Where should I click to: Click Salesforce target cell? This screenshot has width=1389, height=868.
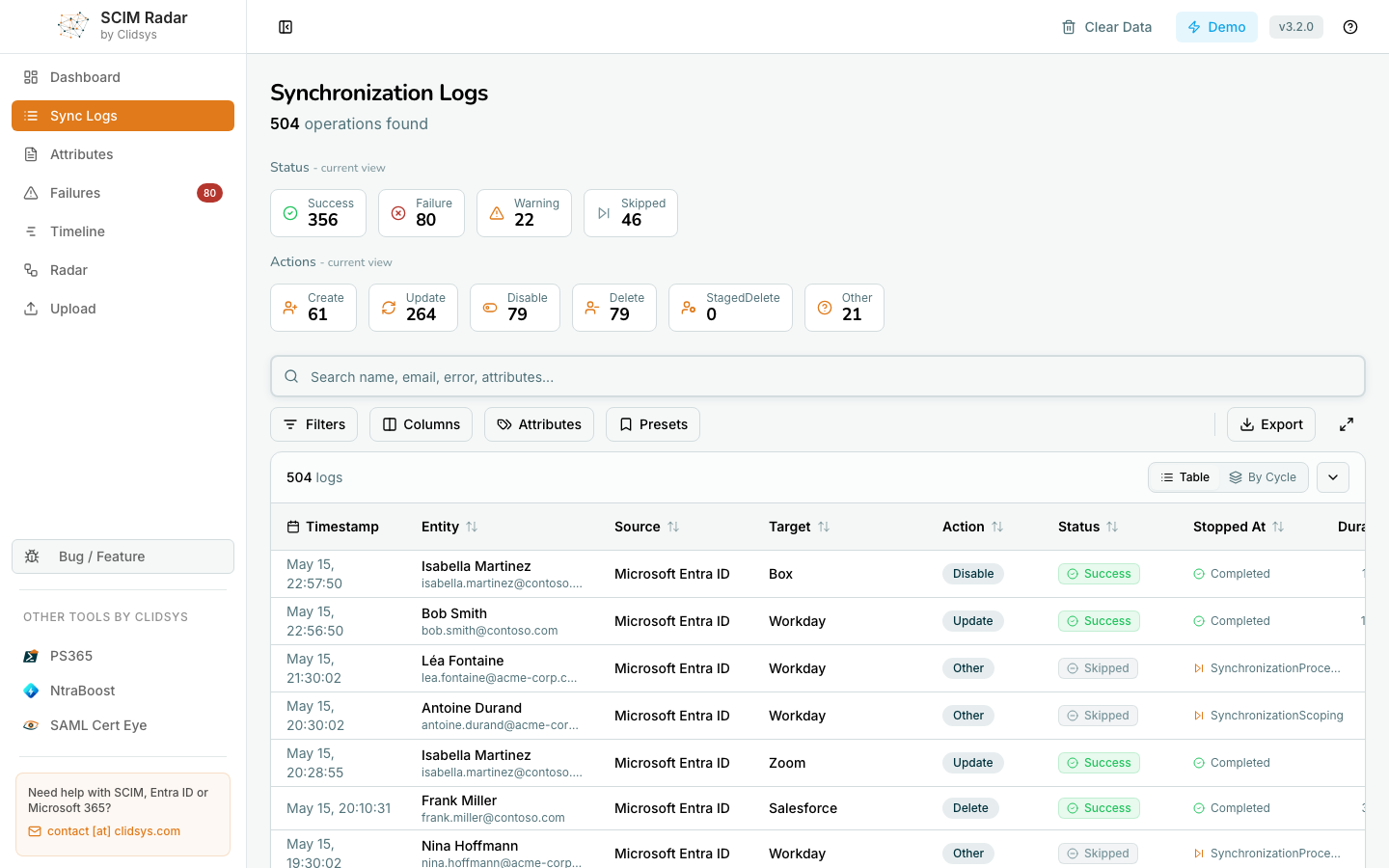click(x=803, y=808)
